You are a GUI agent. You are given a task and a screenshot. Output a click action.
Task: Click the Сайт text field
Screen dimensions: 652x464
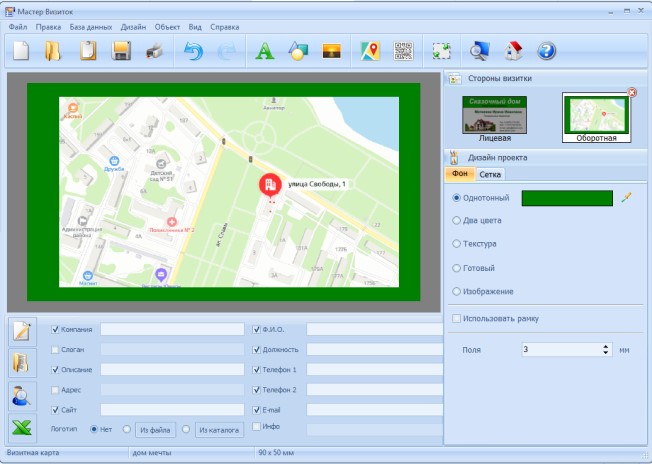(172, 410)
